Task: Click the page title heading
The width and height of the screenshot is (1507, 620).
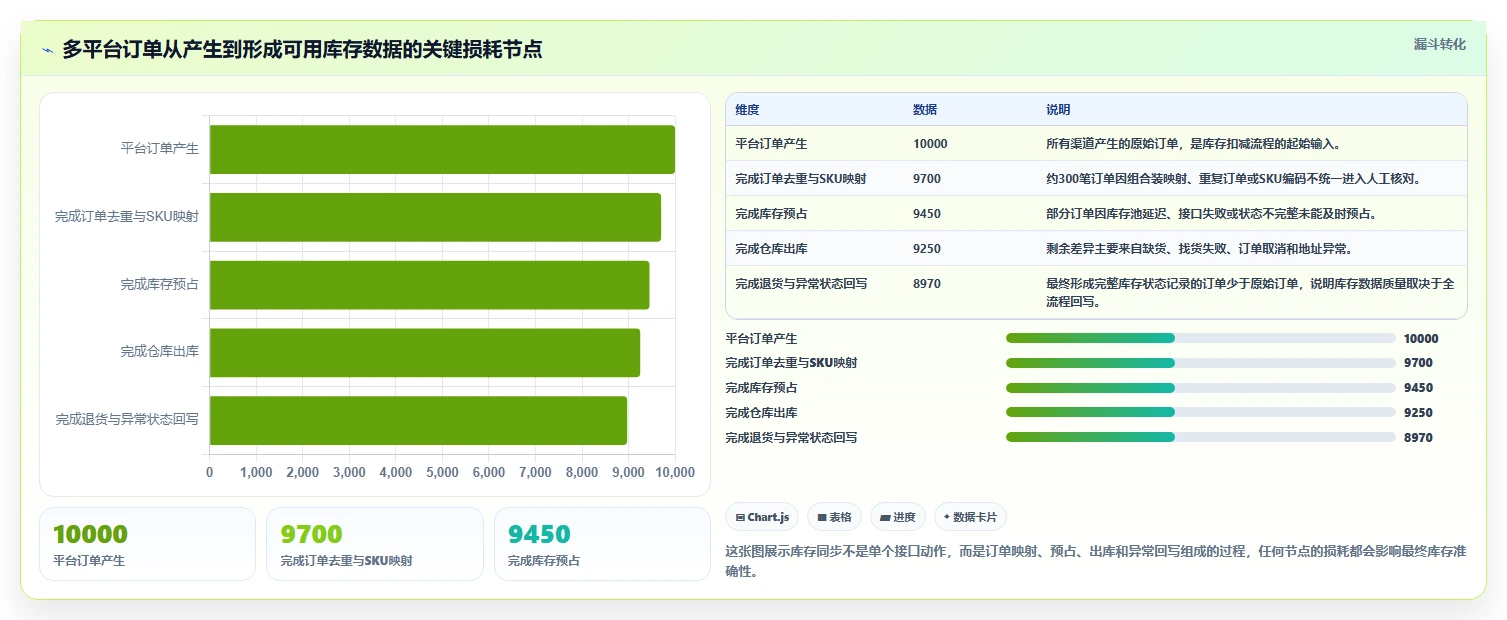Action: [302, 49]
